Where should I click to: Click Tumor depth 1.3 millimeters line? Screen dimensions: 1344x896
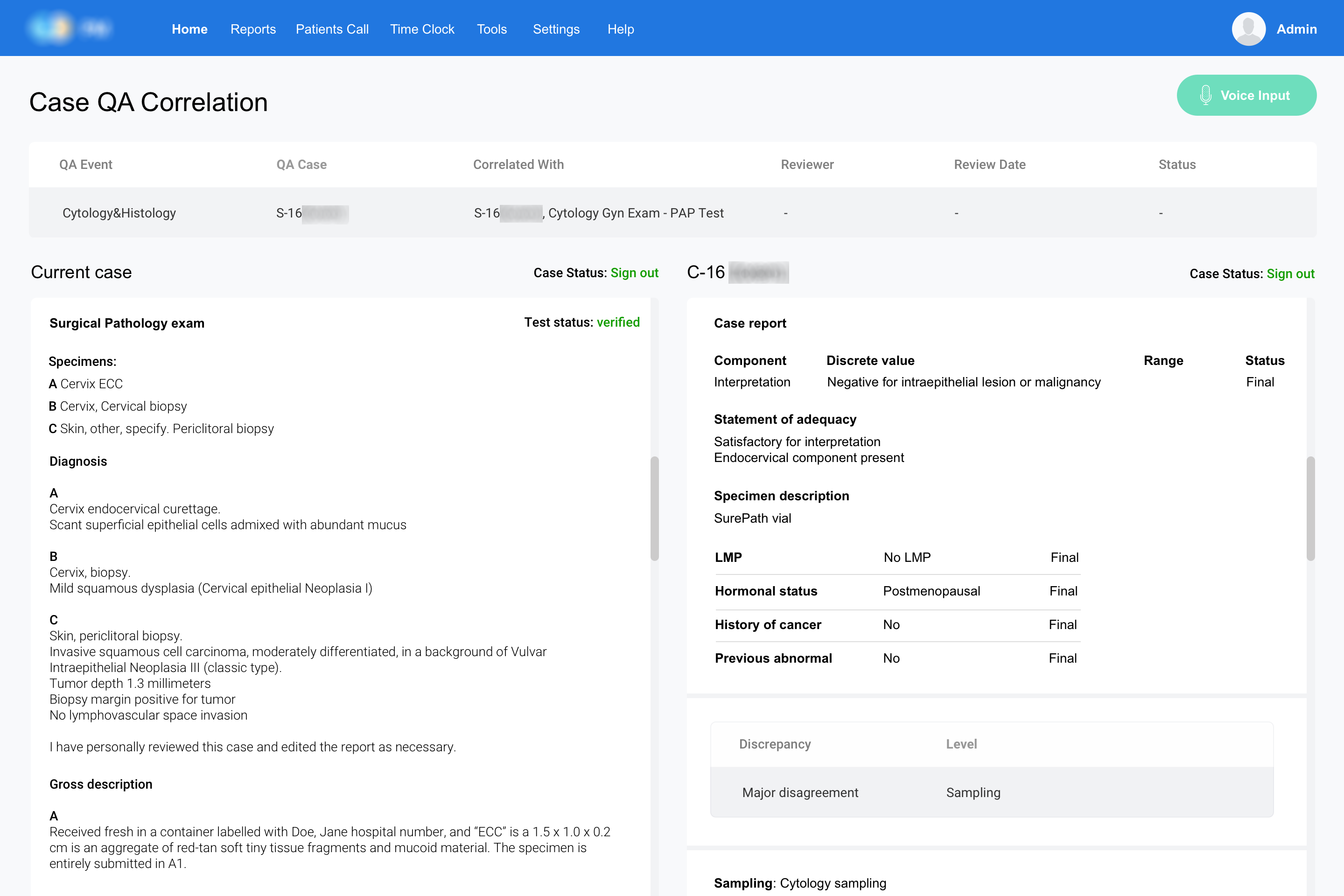click(130, 683)
